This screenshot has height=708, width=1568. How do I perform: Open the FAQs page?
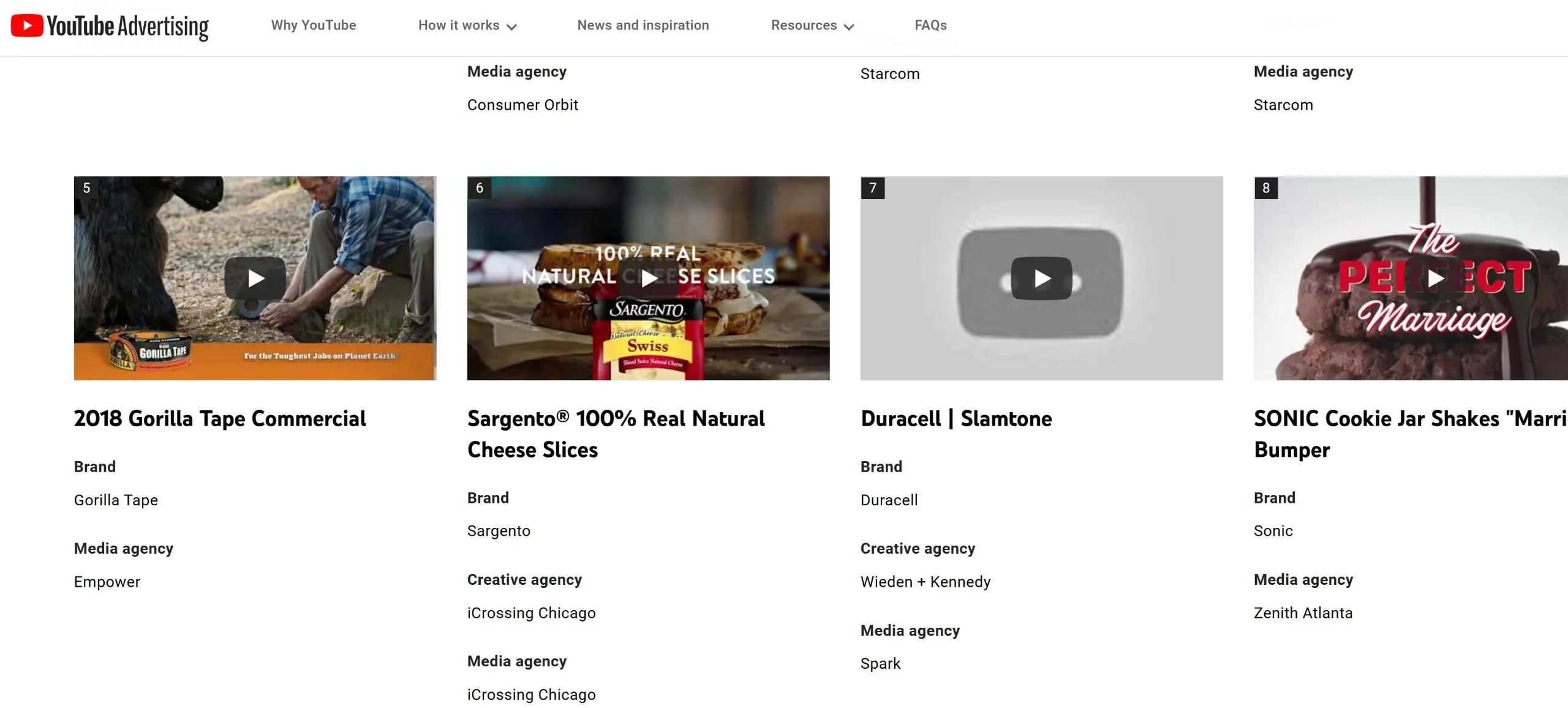click(x=930, y=25)
